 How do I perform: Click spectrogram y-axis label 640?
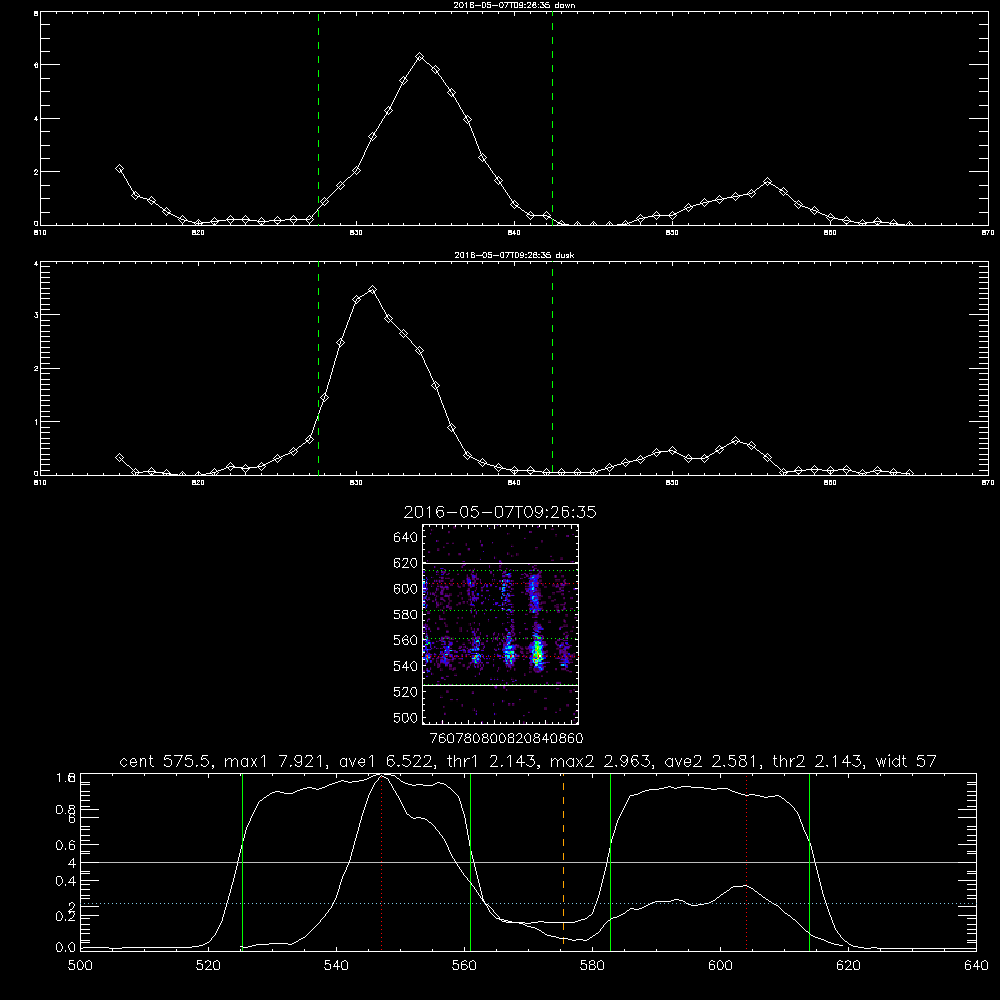406,538
